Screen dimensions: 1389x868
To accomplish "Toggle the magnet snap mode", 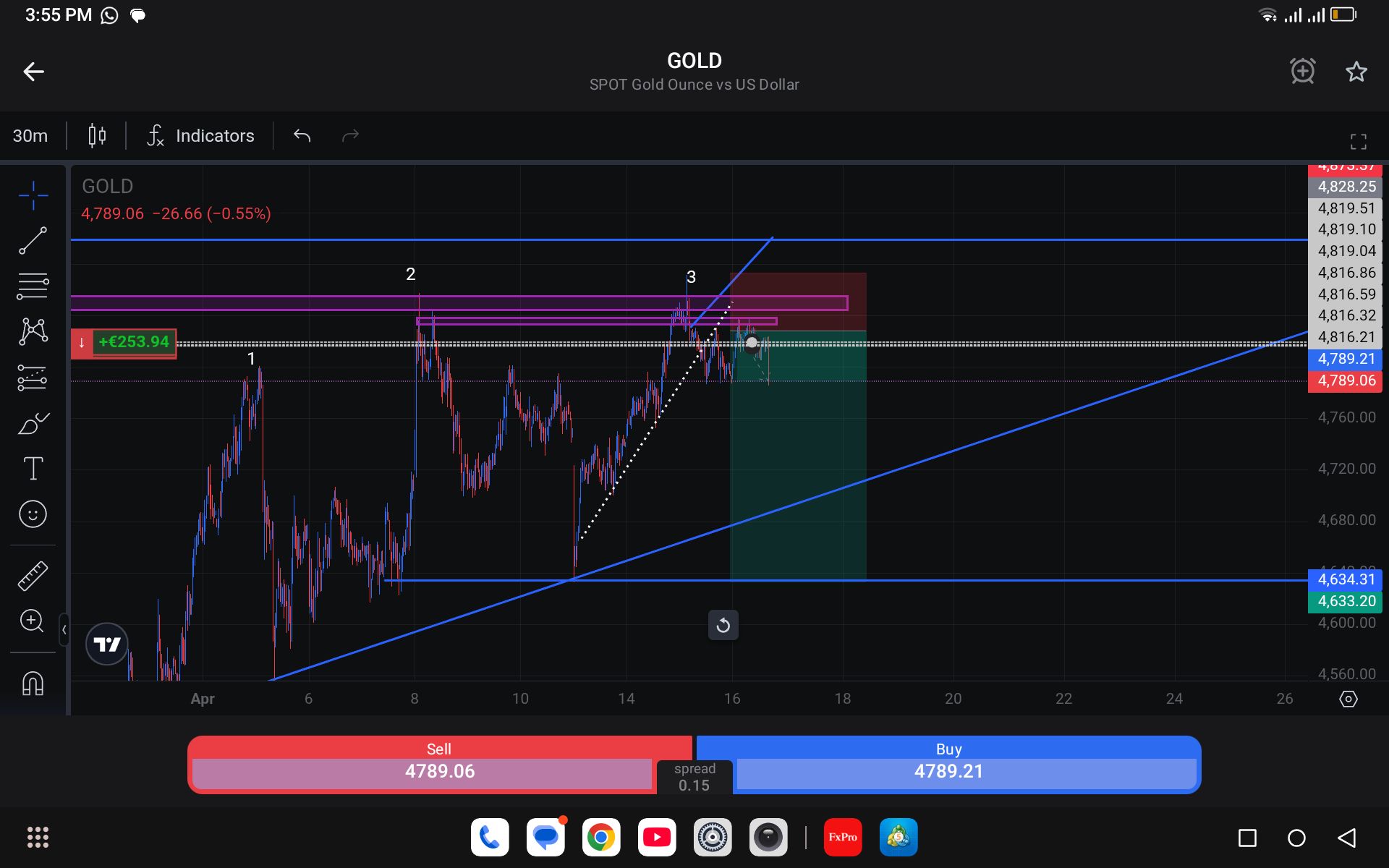I will (x=33, y=683).
